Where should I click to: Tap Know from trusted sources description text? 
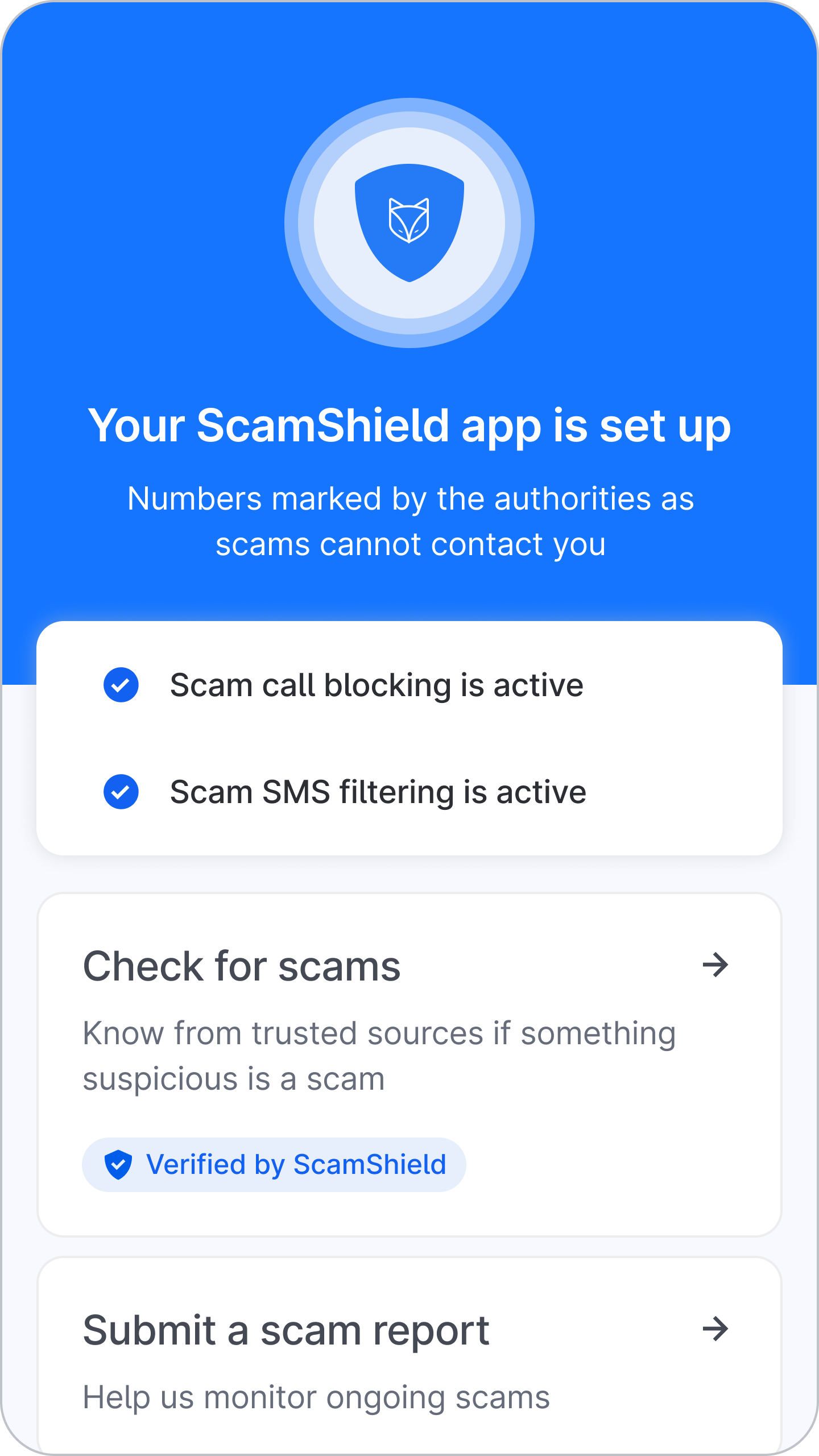click(x=379, y=1056)
